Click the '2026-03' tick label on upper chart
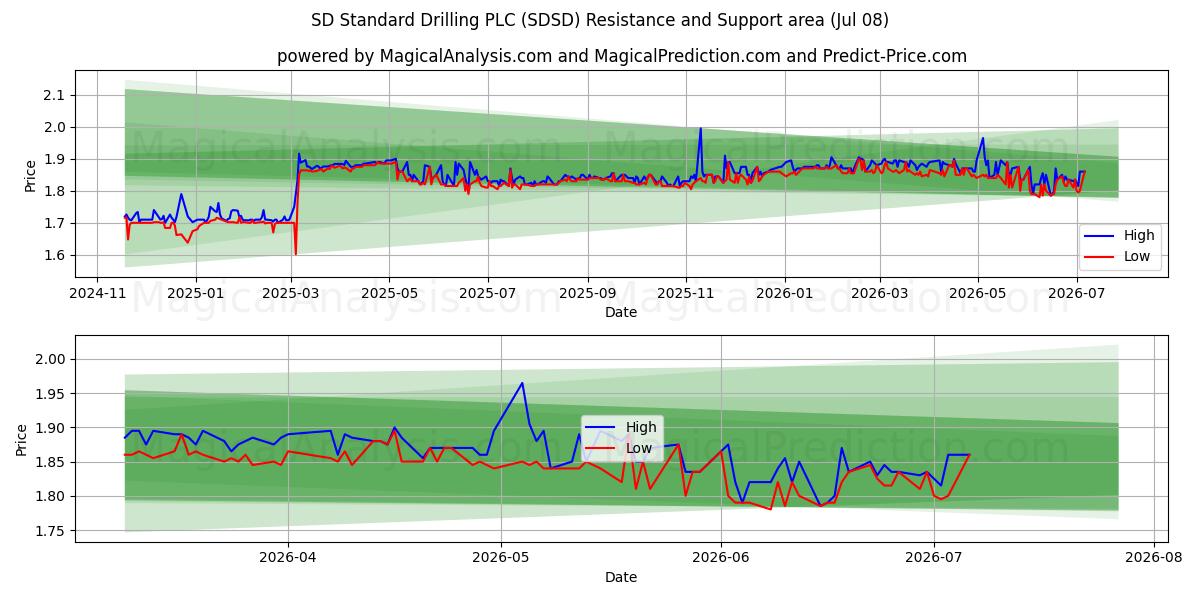This screenshot has width=1200, height=600. click(880, 294)
